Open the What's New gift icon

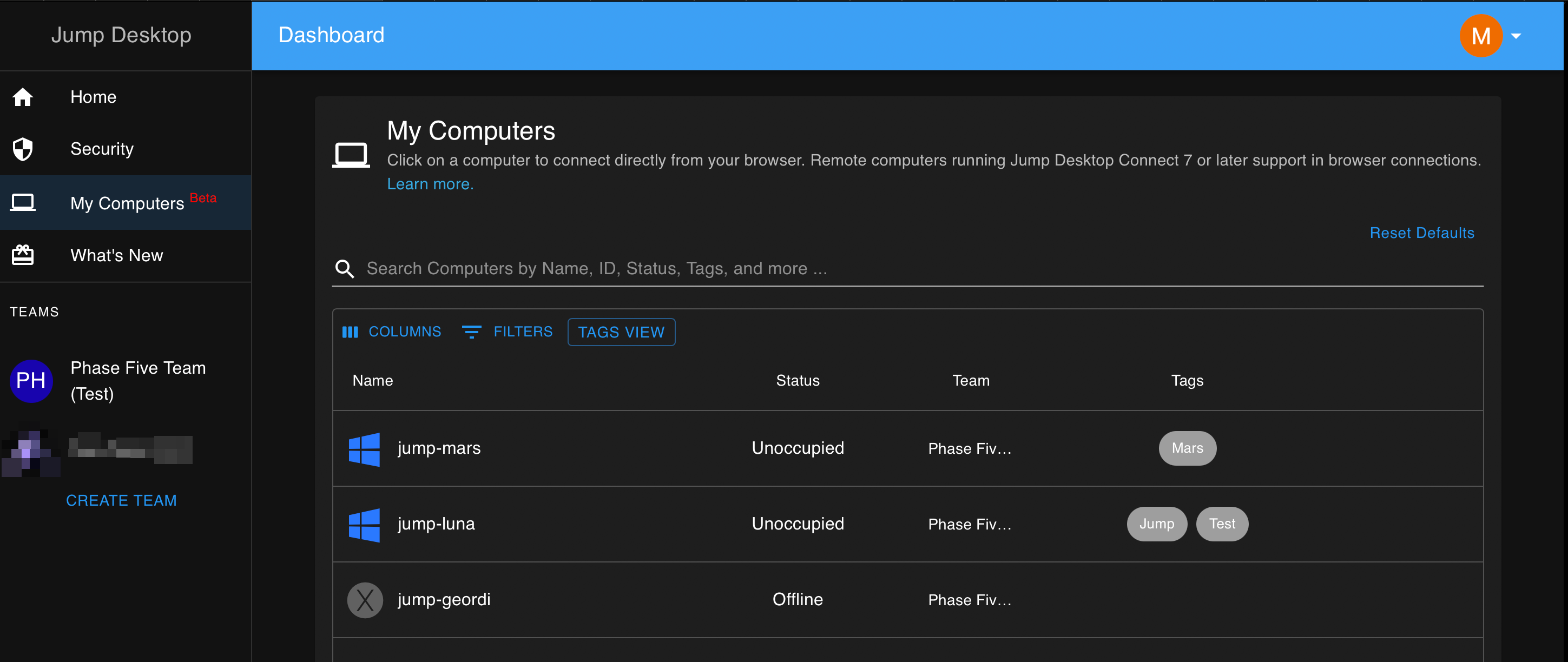[x=23, y=255]
